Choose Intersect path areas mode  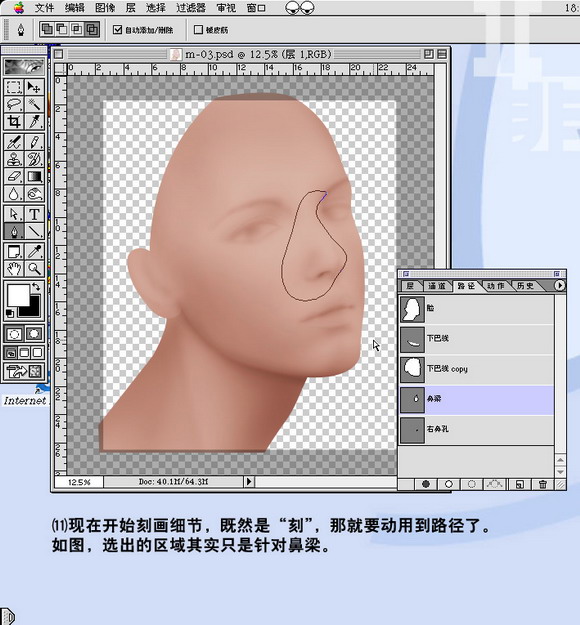tap(77, 29)
